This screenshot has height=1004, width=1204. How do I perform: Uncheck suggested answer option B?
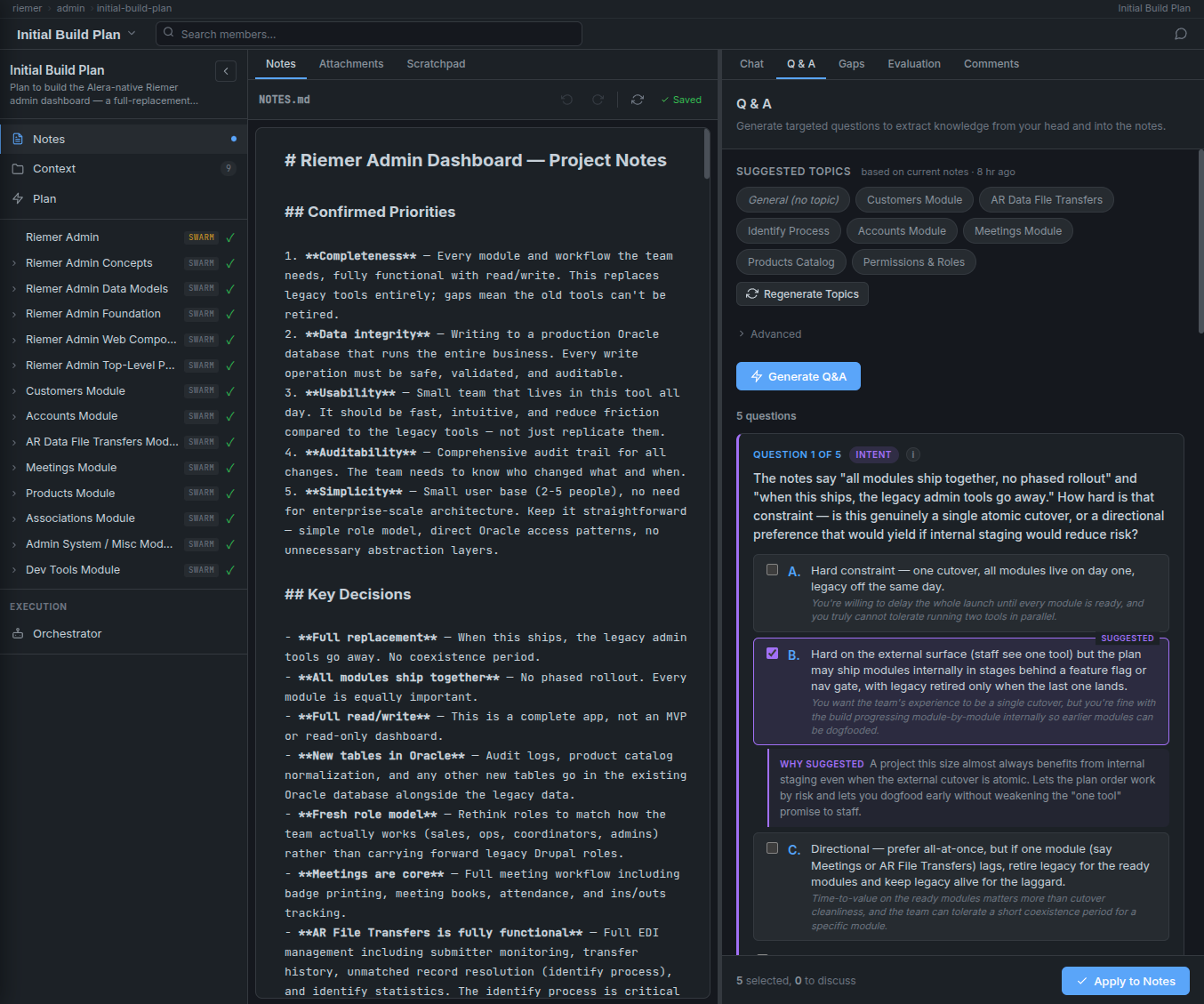coord(772,653)
